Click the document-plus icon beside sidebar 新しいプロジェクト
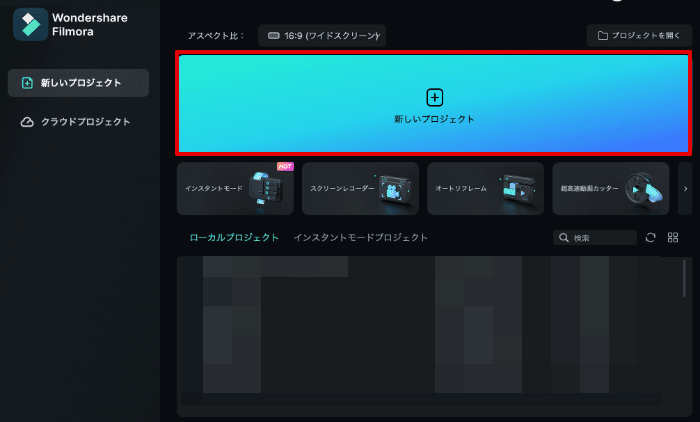Screen dimensions: 700x422 pos(27,83)
